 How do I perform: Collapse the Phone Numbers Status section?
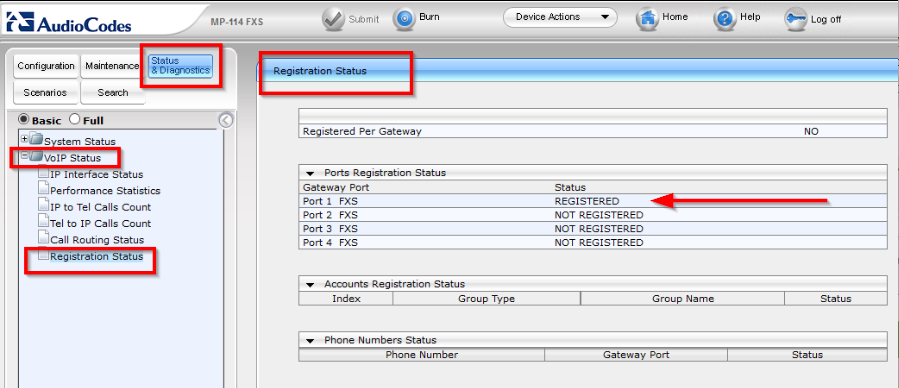(310, 340)
